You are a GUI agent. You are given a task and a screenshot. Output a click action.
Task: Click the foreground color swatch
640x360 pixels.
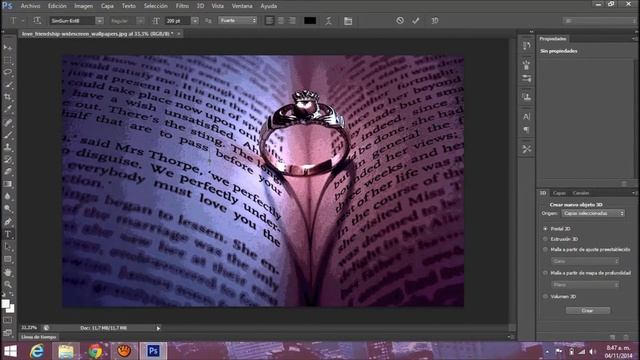click(5, 304)
